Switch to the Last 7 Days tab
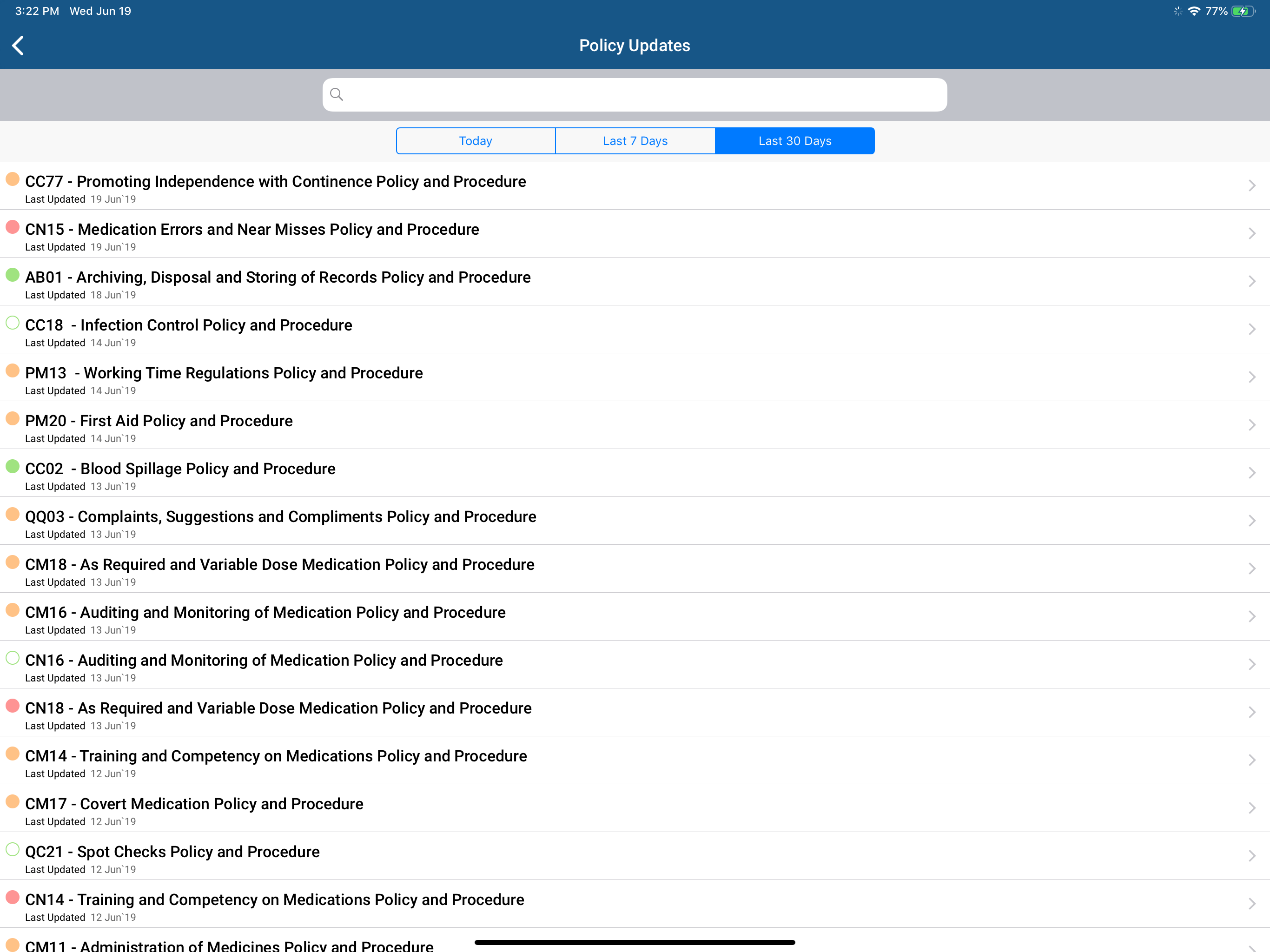This screenshot has width=1270, height=952. pos(635,141)
